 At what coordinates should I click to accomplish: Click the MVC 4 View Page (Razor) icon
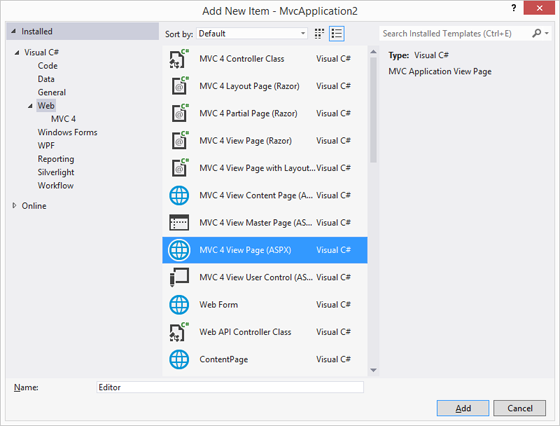pyautogui.click(x=179, y=141)
